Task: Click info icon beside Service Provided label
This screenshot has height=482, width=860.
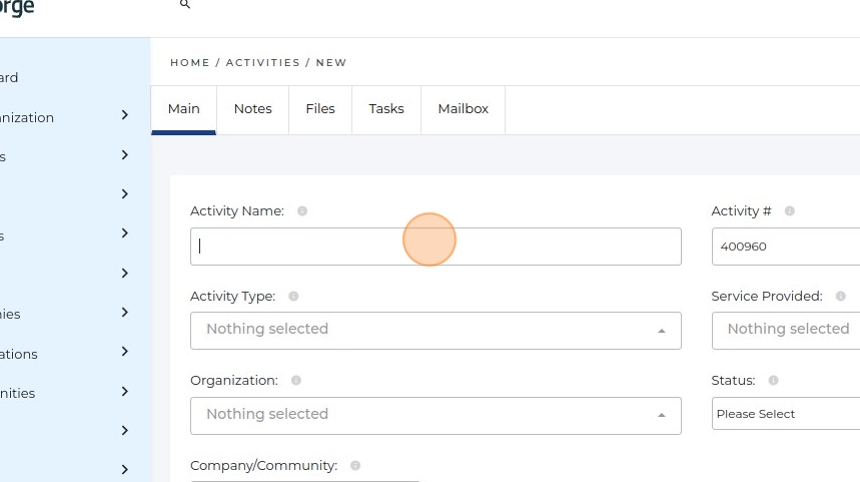Action: [x=841, y=296]
